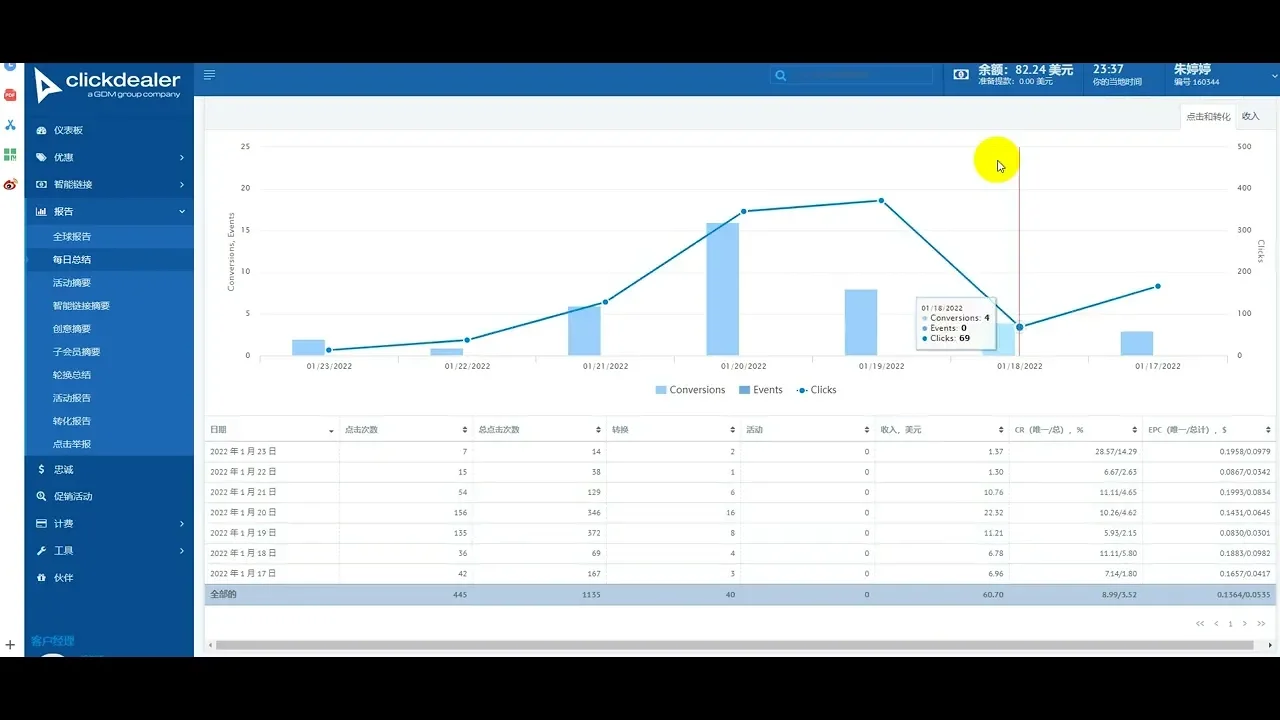1280x720 pixels.
Task: Toggle Events series in chart legend
Action: point(760,390)
